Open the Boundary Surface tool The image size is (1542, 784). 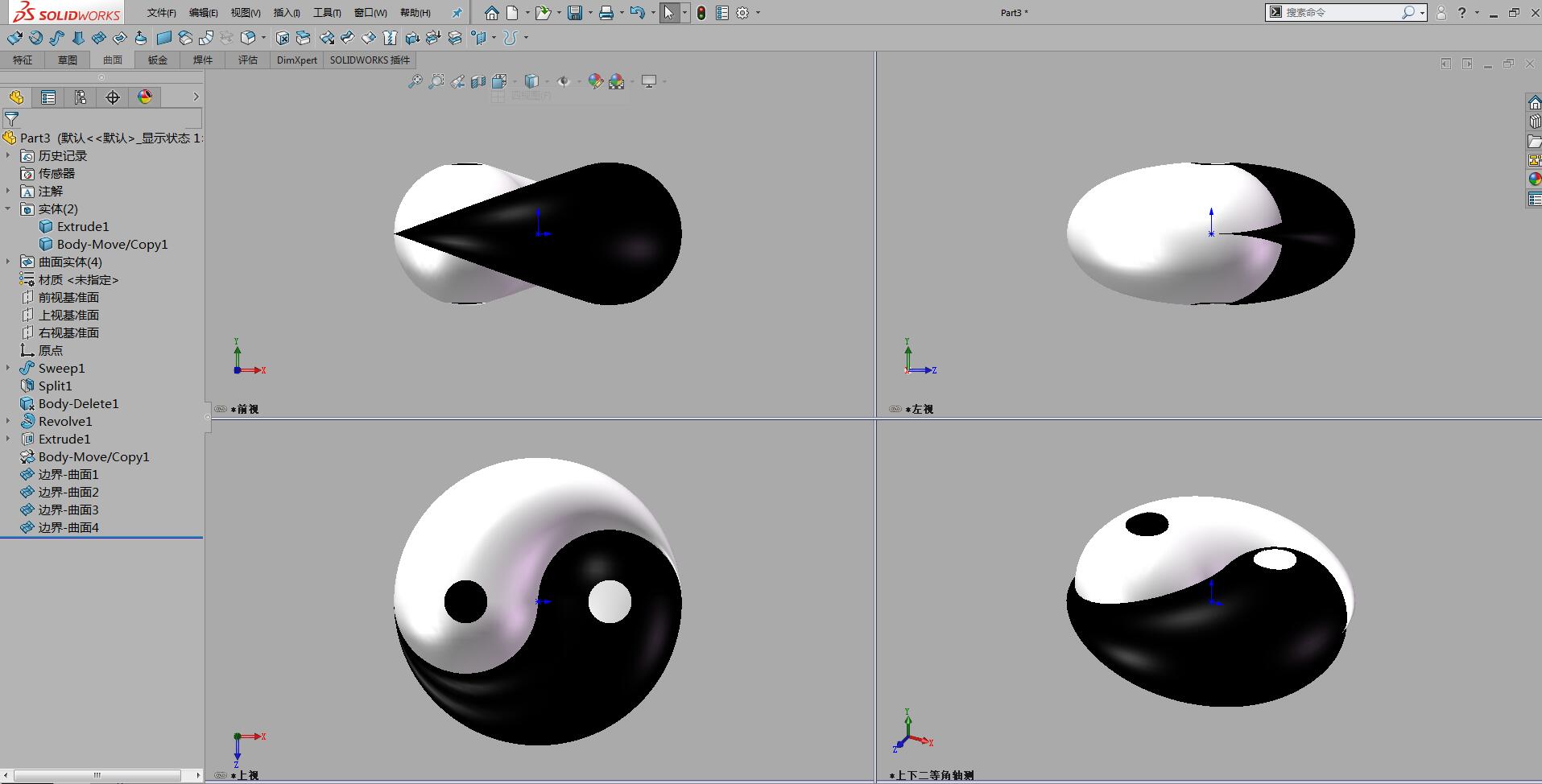(x=99, y=38)
